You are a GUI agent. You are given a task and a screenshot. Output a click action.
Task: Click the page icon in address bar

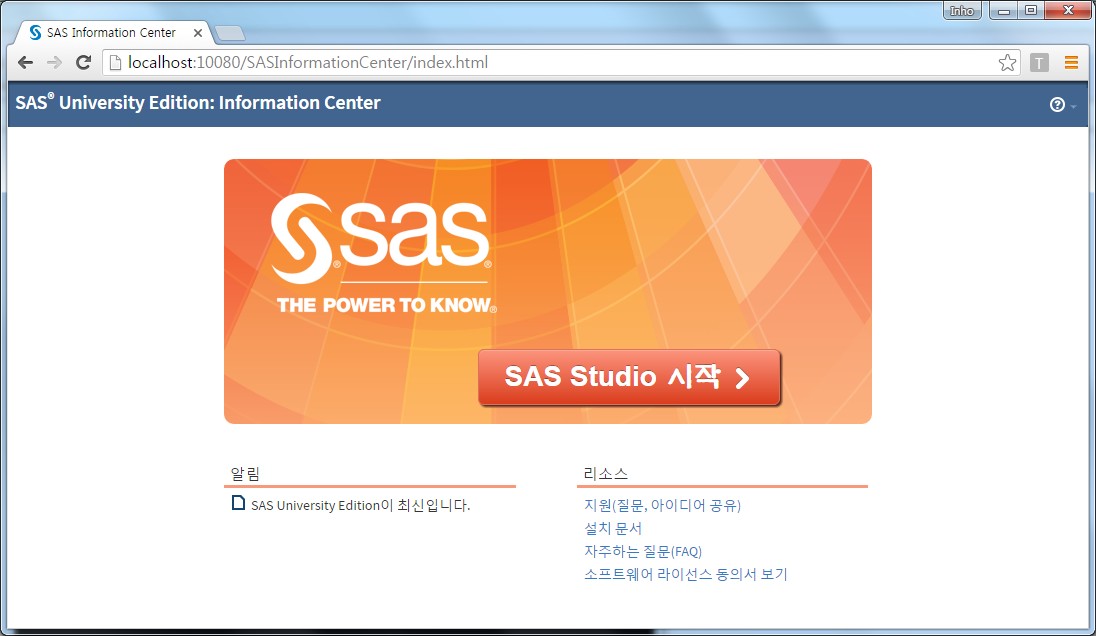115,63
